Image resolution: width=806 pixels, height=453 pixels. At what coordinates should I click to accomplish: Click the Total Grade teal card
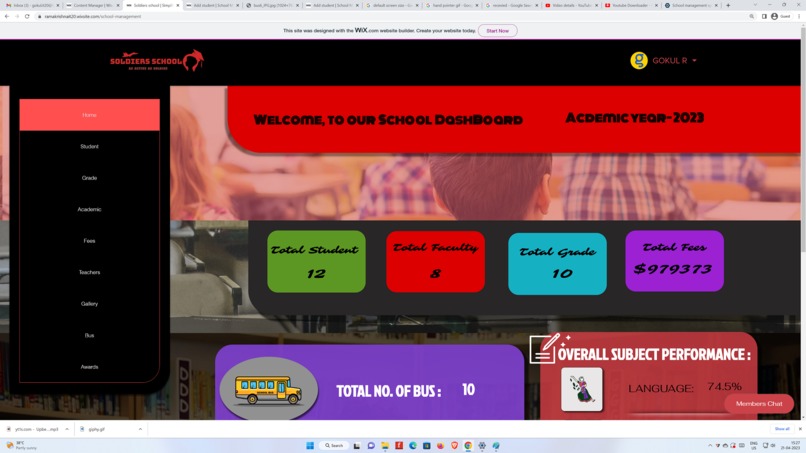tap(557, 264)
